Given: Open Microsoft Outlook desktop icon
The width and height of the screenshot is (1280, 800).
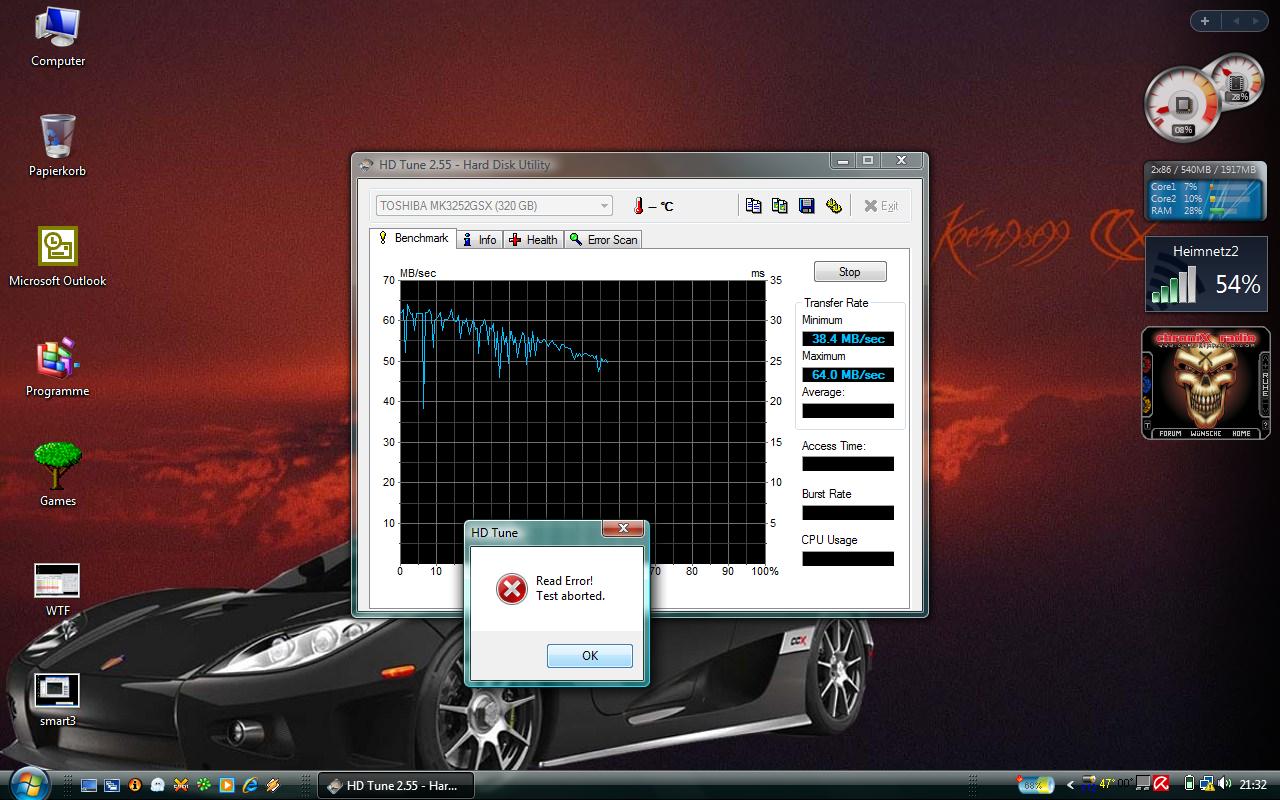Looking at the screenshot, I should [x=57, y=248].
